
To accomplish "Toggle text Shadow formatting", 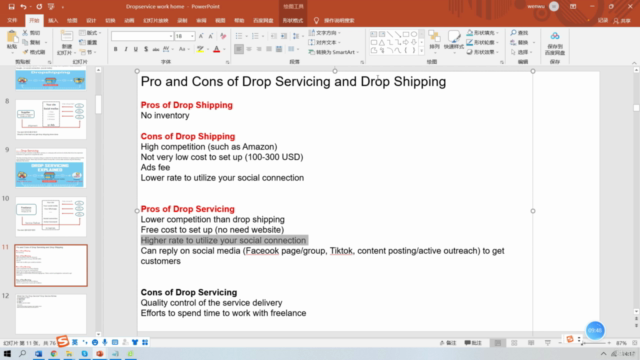I will tap(146, 49).
